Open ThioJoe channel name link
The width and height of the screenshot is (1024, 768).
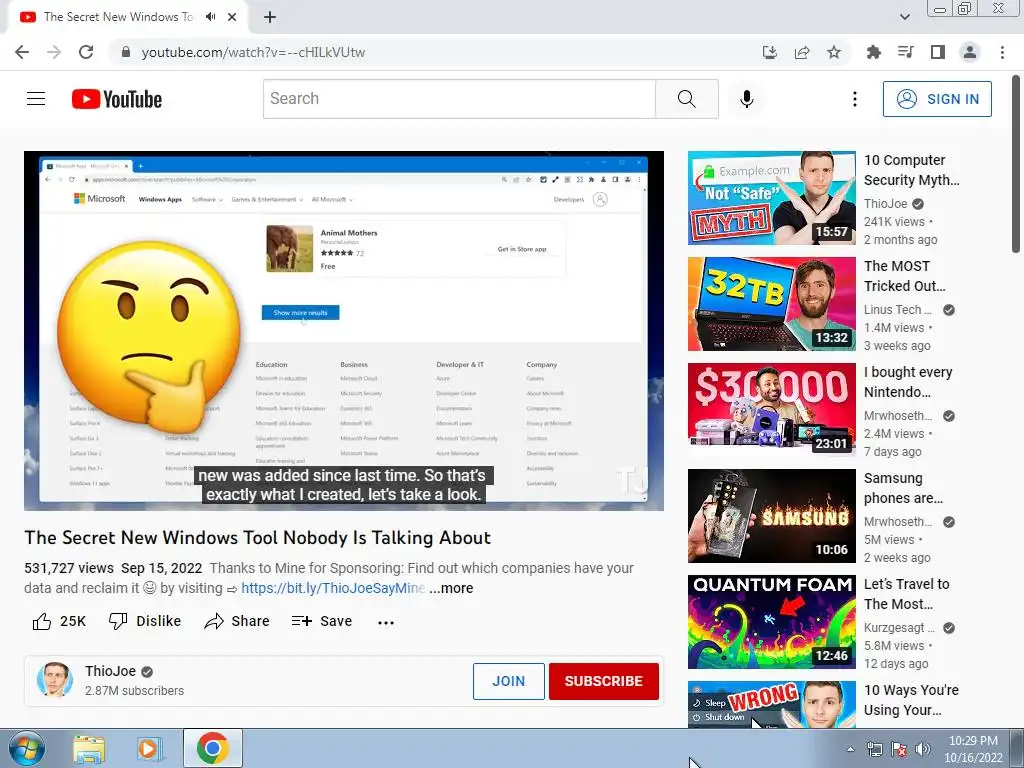pyautogui.click(x=110, y=671)
